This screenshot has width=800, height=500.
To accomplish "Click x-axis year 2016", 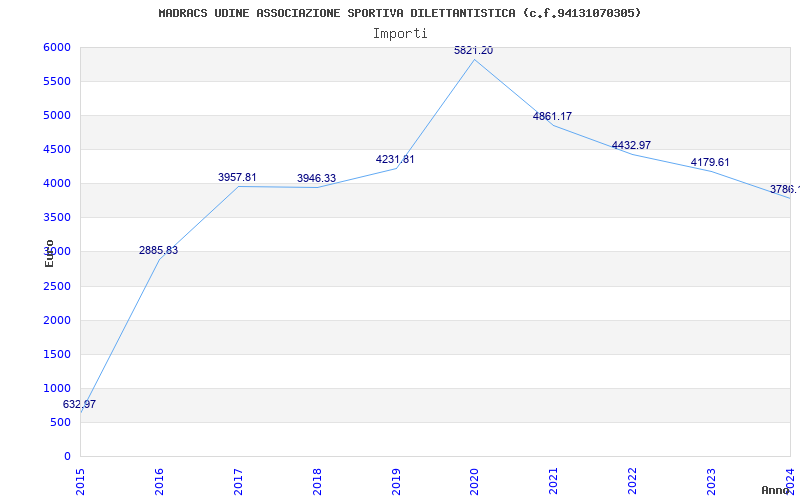I will point(159,481).
